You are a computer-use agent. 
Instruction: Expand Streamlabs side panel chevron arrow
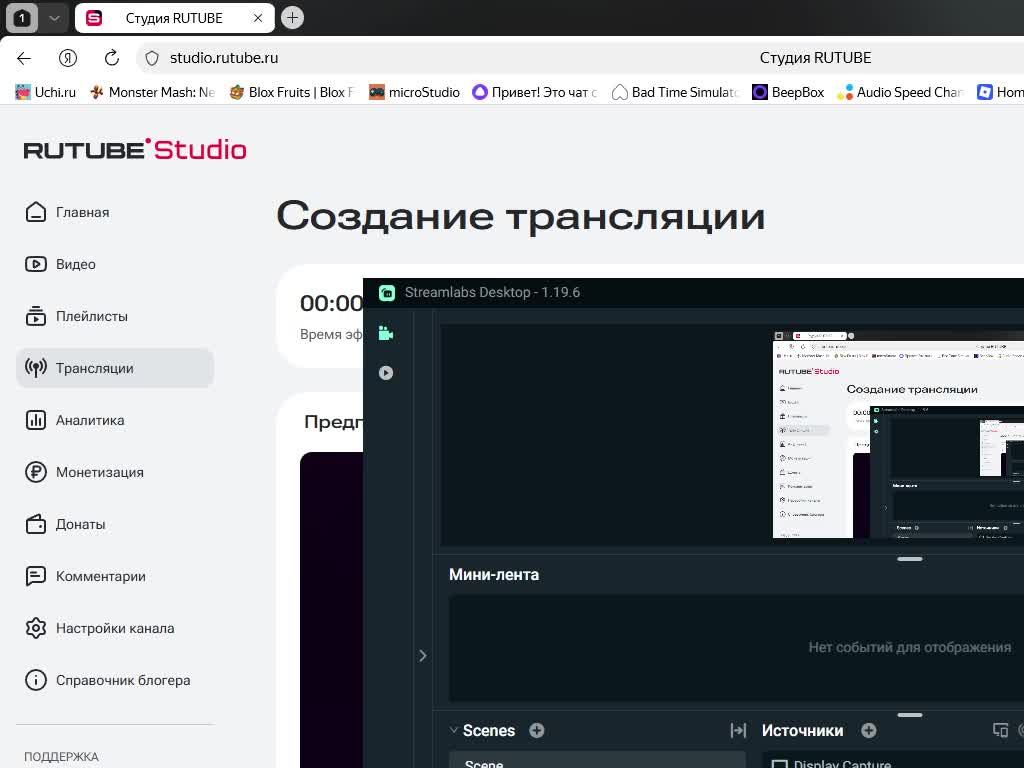pyautogui.click(x=423, y=656)
